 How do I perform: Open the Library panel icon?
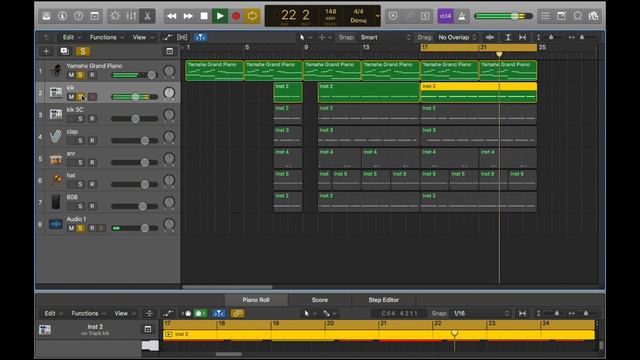[47, 16]
